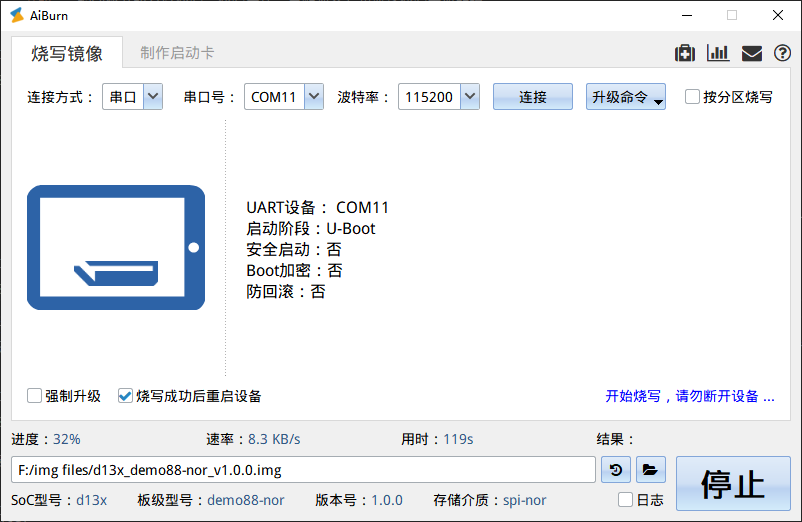Enable the 日志 log checkbox
Screen dimensions: 802x522
point(626,500)
